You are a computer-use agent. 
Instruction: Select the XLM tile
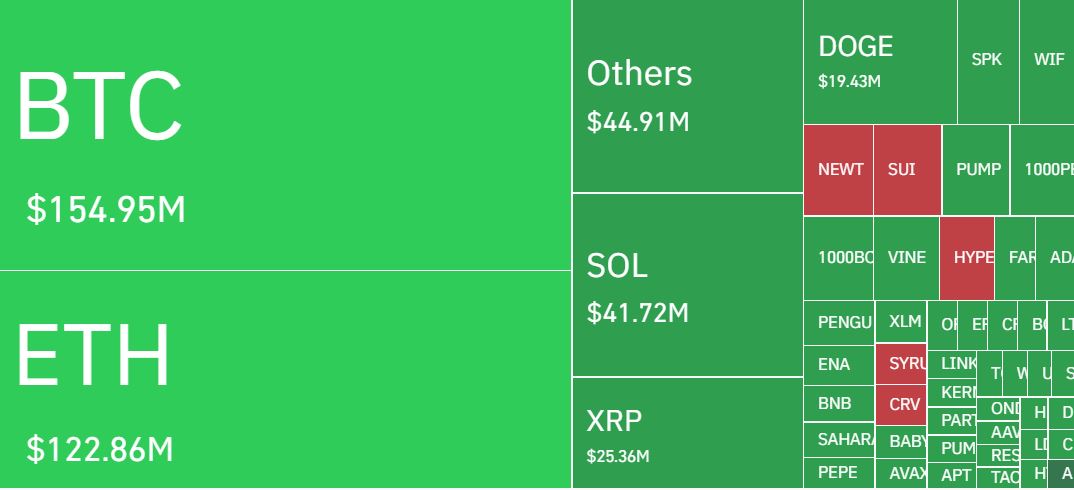coord(901,321)
